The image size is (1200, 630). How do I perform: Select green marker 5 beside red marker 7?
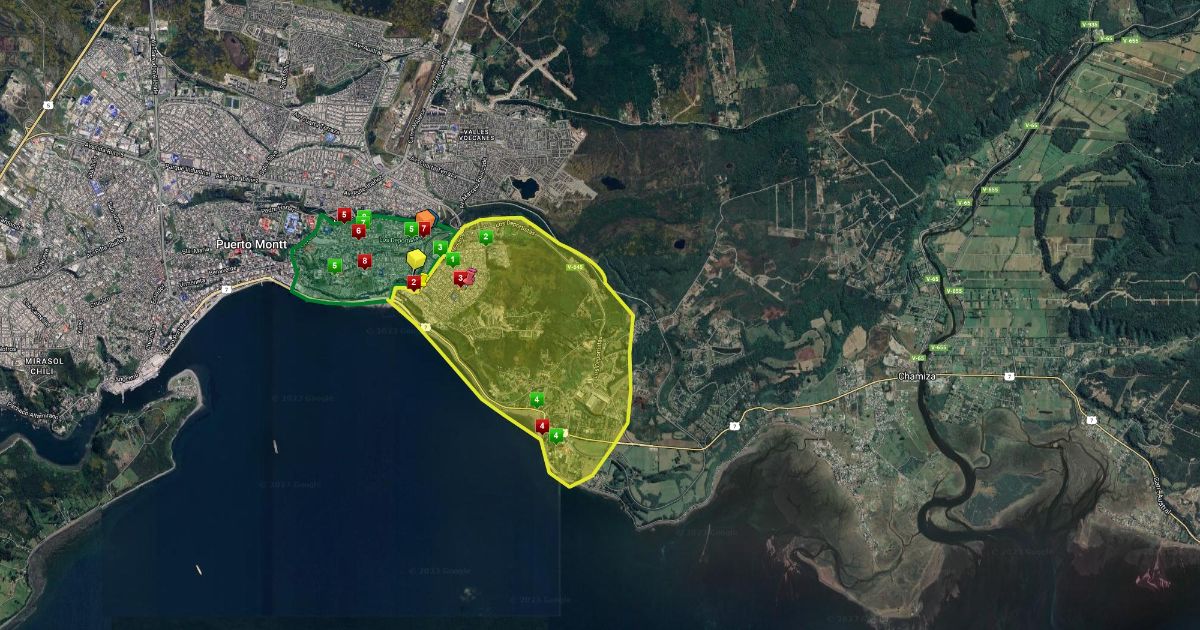(x=411, y=229)
